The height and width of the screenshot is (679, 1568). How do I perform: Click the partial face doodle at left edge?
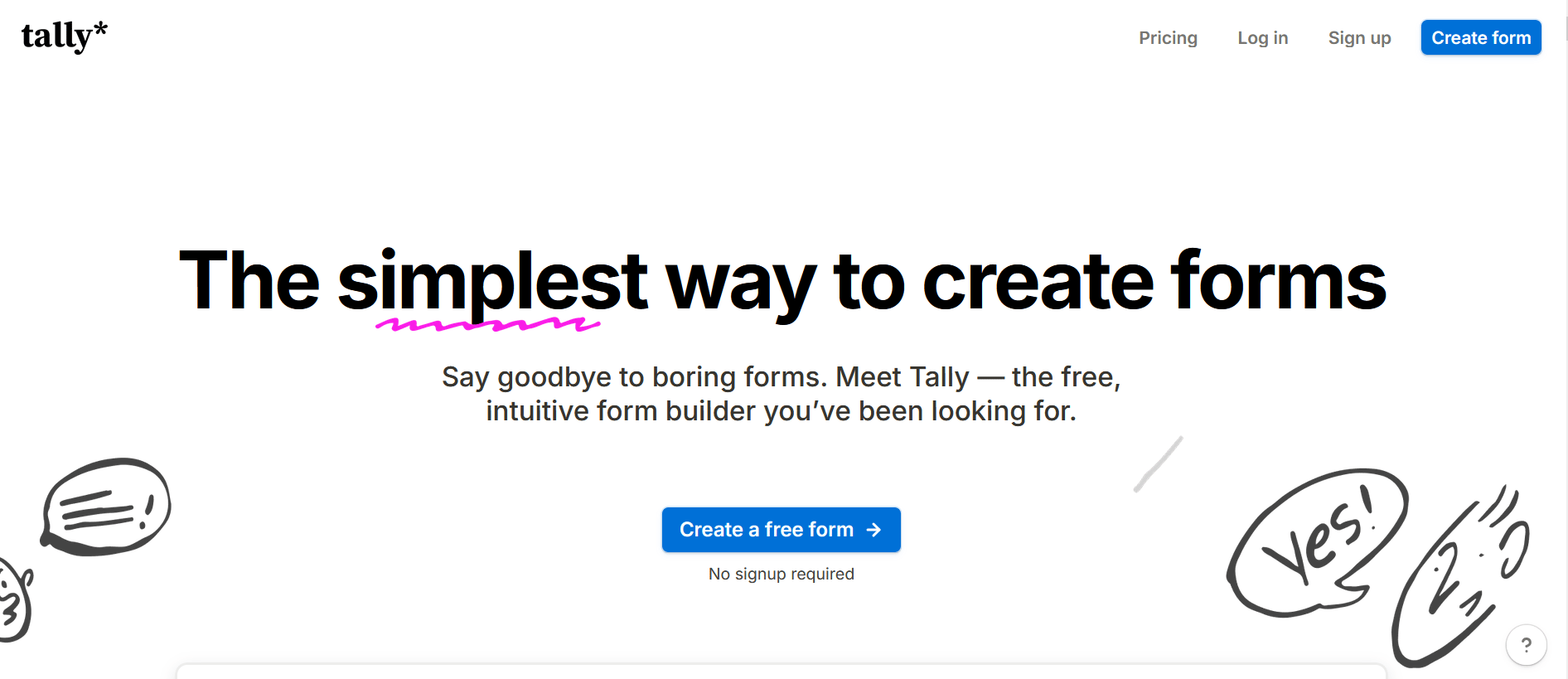(x=15, y=600)
